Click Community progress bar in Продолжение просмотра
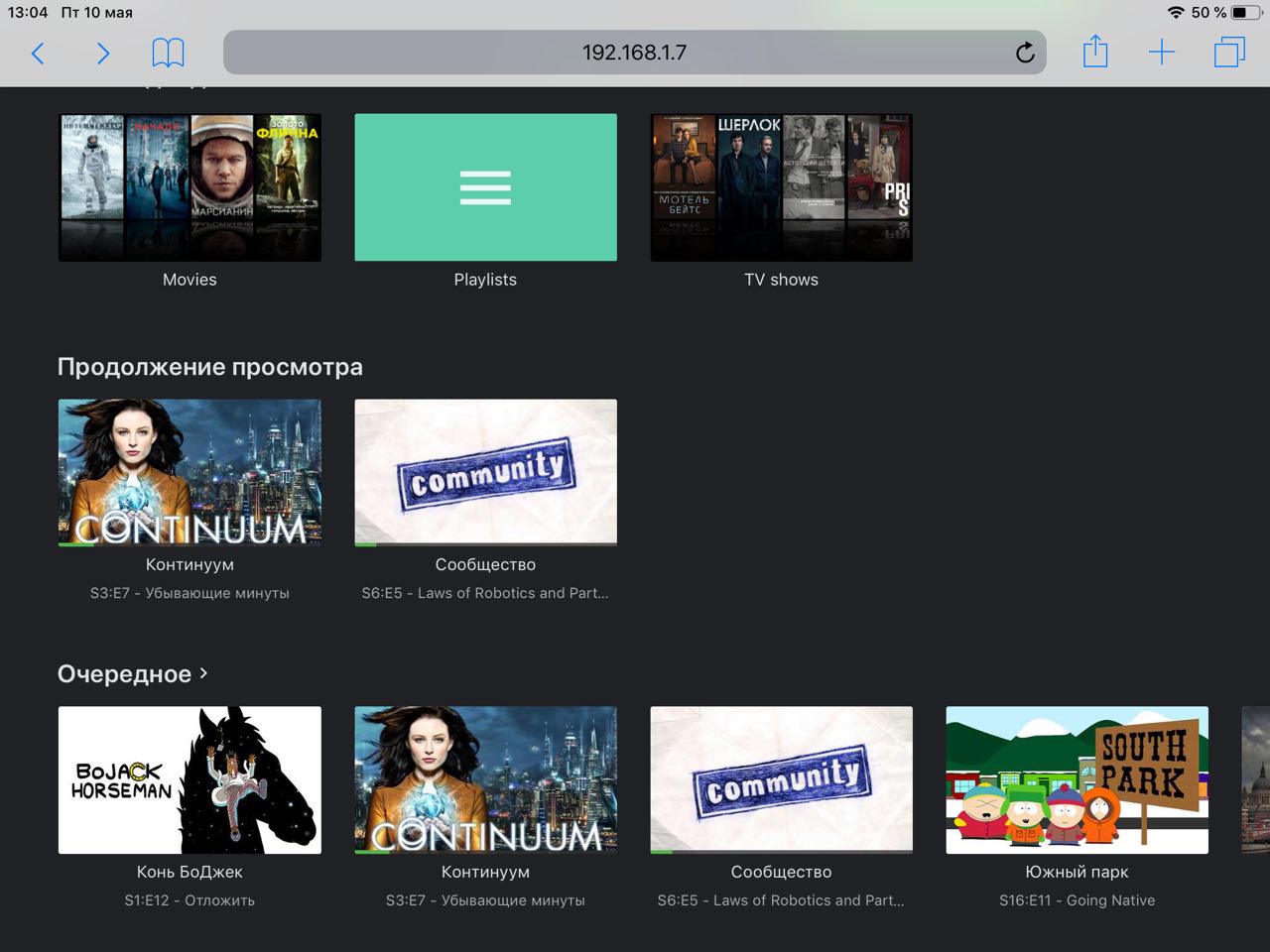 pyautogui.click(x=485, y=544)
